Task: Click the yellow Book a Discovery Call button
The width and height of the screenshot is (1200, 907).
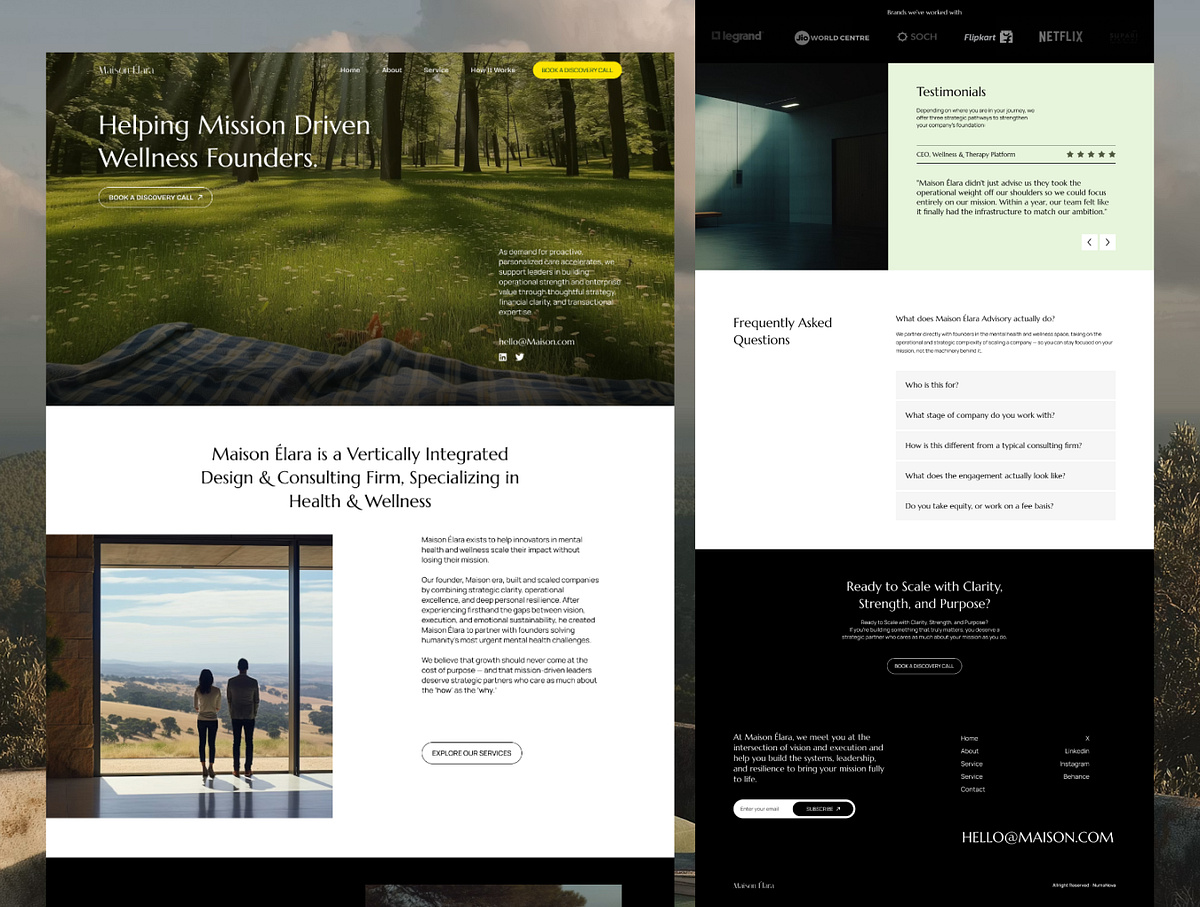Action: (577, 70)
